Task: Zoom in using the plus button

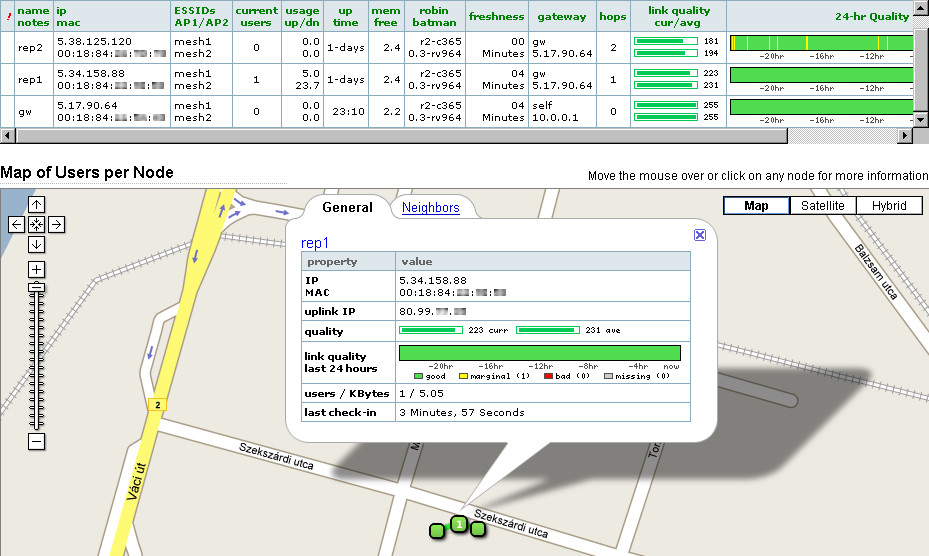Action: pos(36,270)
